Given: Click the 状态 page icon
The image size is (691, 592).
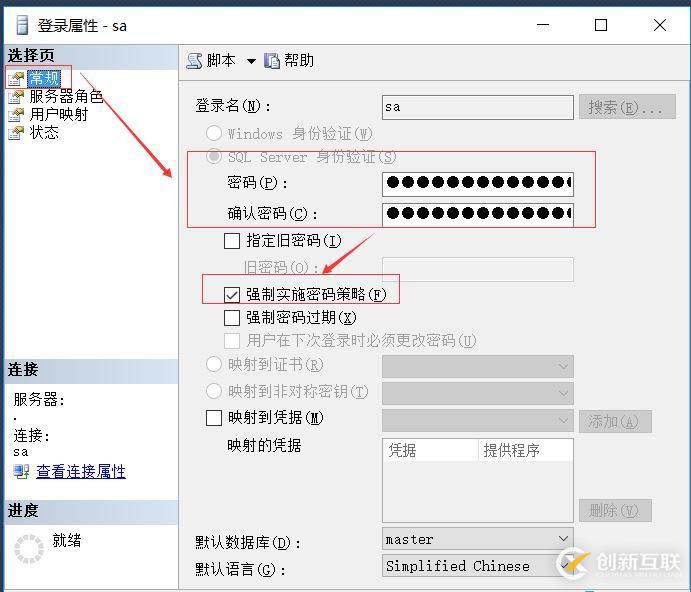Looking at the screenshot, I should click(16, 132).
